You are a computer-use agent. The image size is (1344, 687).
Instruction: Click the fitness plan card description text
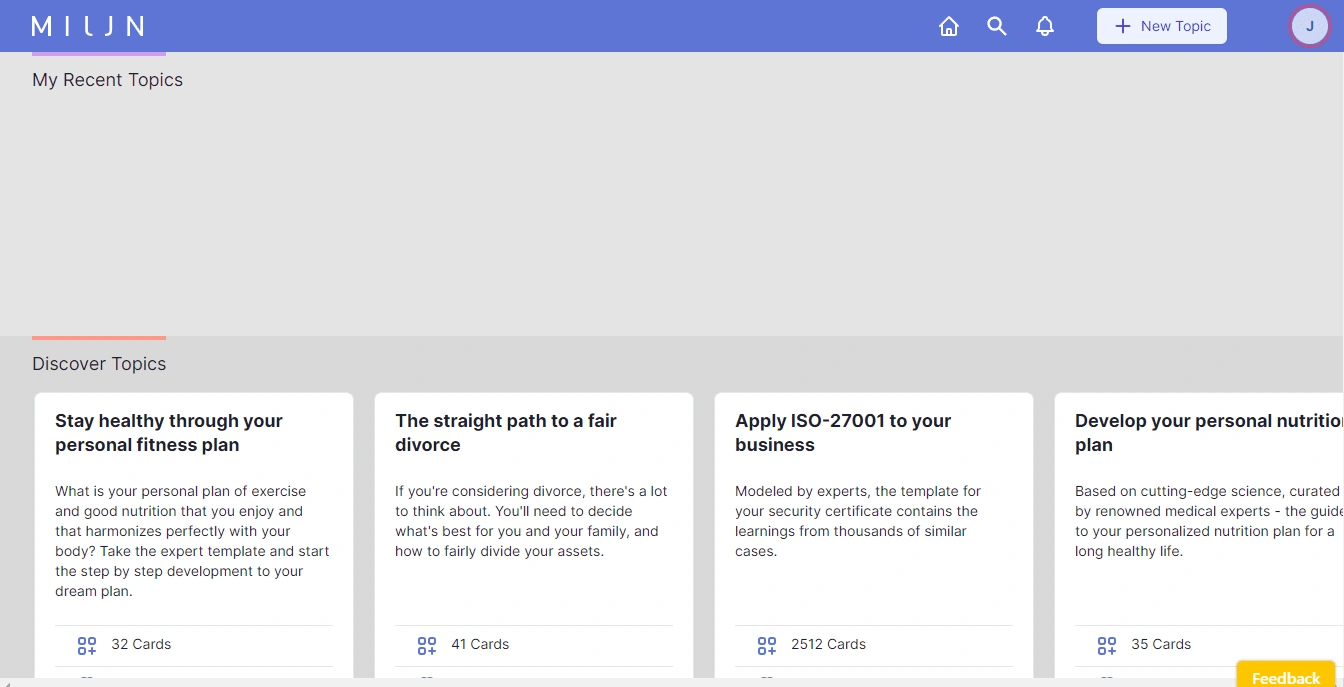click(x=192, y=541)
